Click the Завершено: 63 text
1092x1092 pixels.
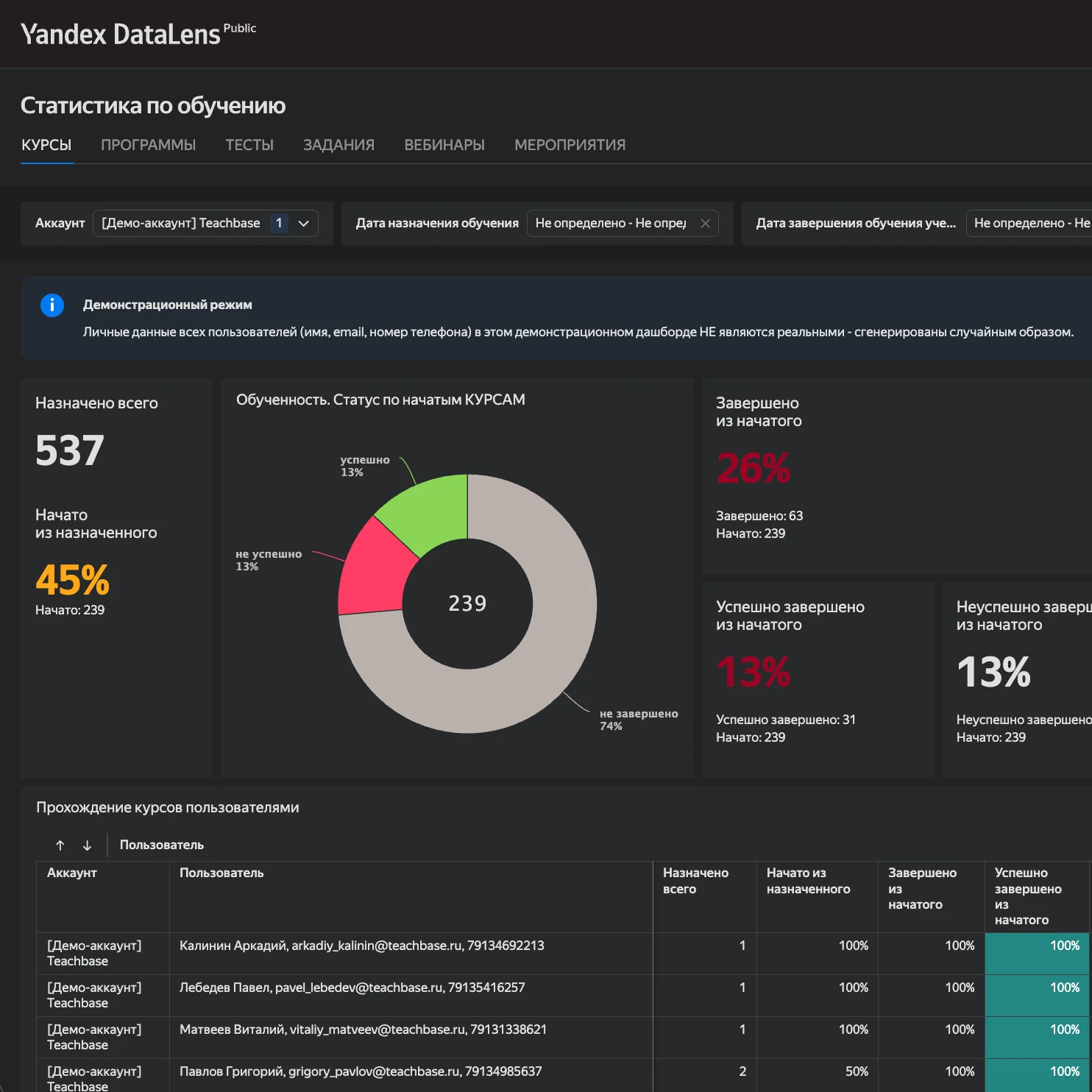[759, 516]
